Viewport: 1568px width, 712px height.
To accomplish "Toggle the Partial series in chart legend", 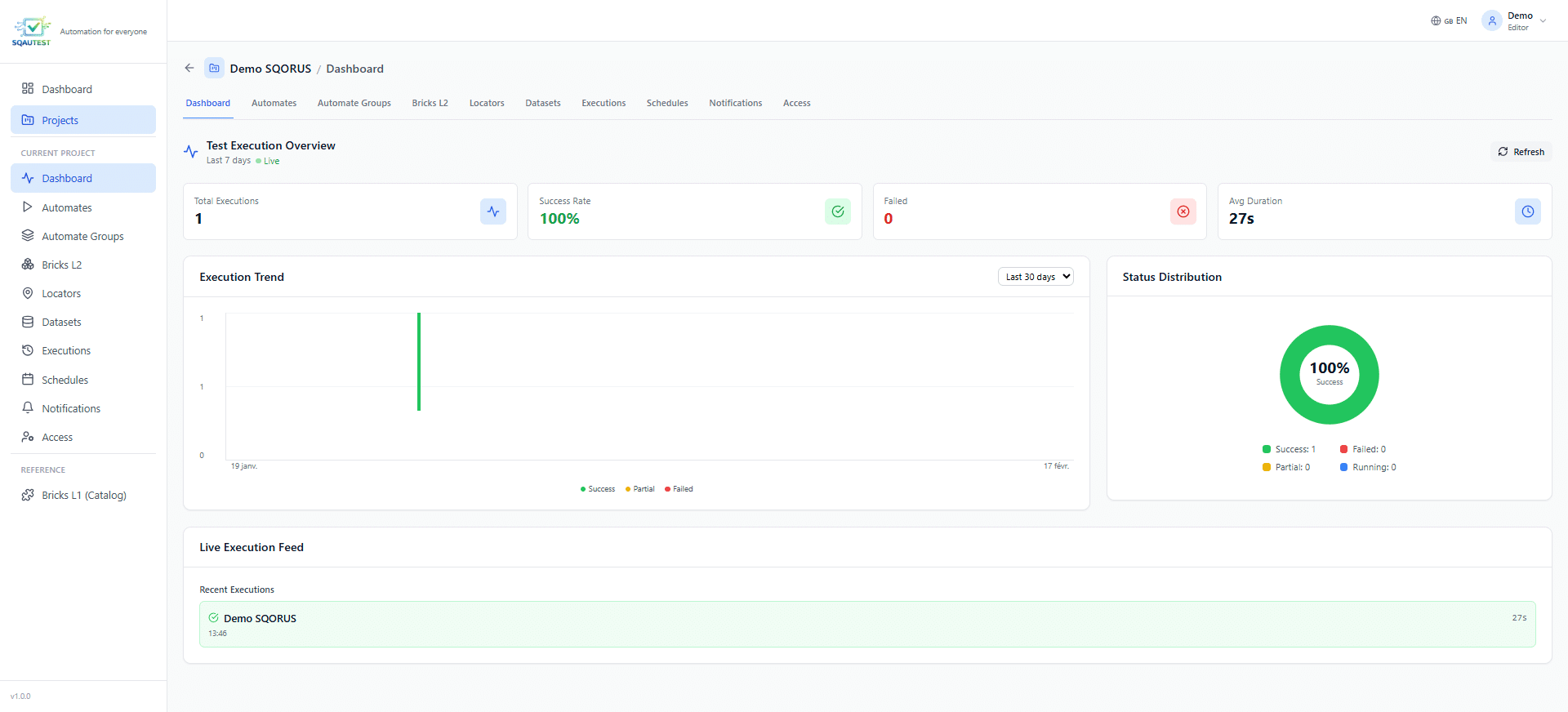I will [x=640, y=489].
